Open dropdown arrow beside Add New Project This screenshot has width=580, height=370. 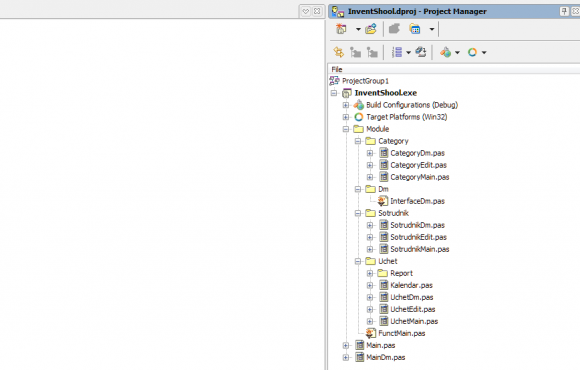(x=358, y=29)
